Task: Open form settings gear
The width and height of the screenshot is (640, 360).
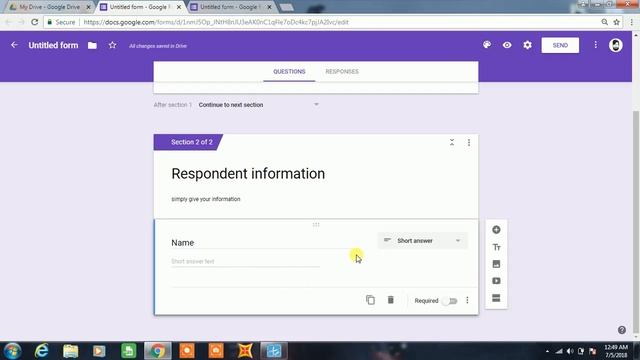Action: (527, 45)
